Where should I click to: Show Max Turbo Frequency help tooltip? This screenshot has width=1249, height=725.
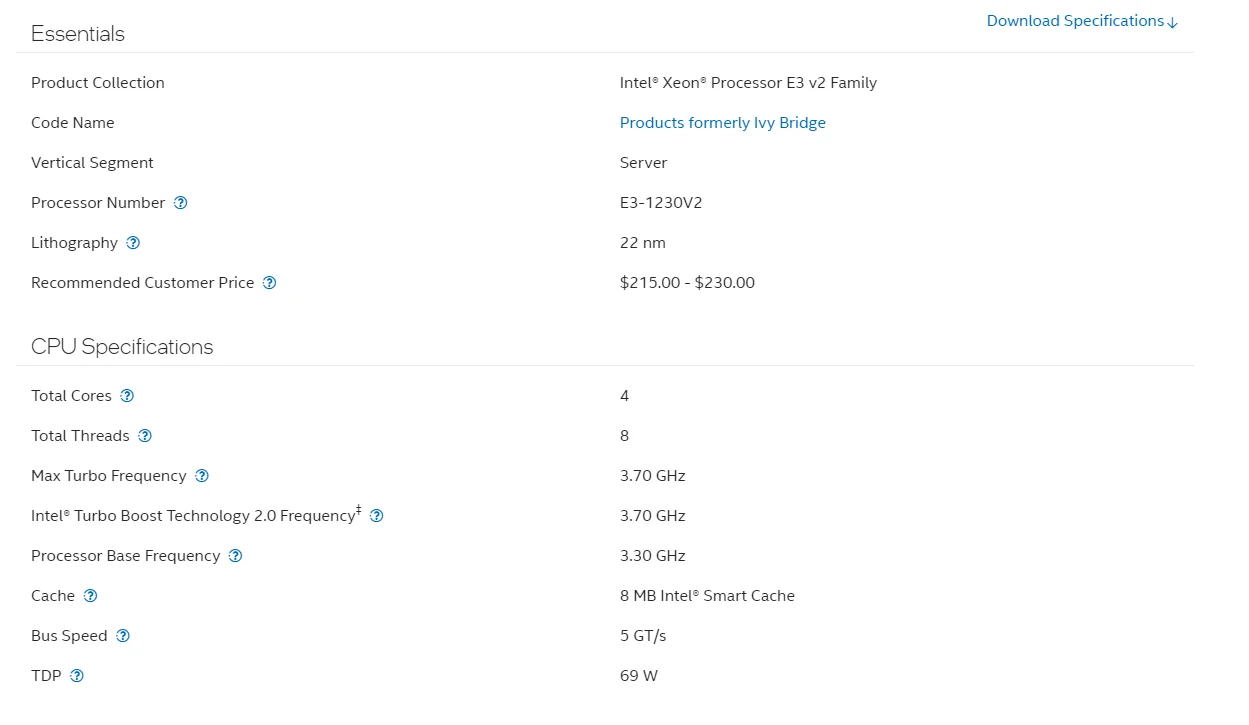(x=202, y=476)
